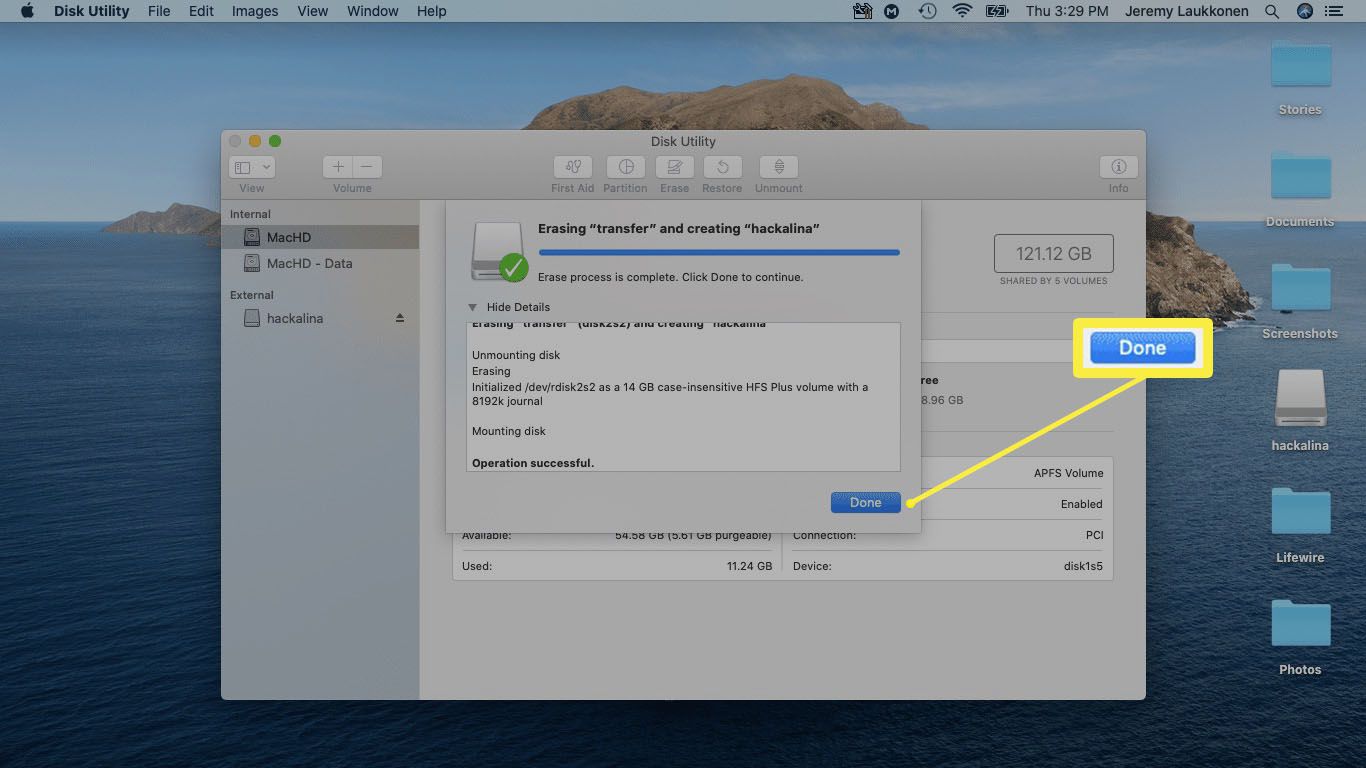Open the File menu
1366x768 pixels.
pyautogui.click(x=158, y=11)
